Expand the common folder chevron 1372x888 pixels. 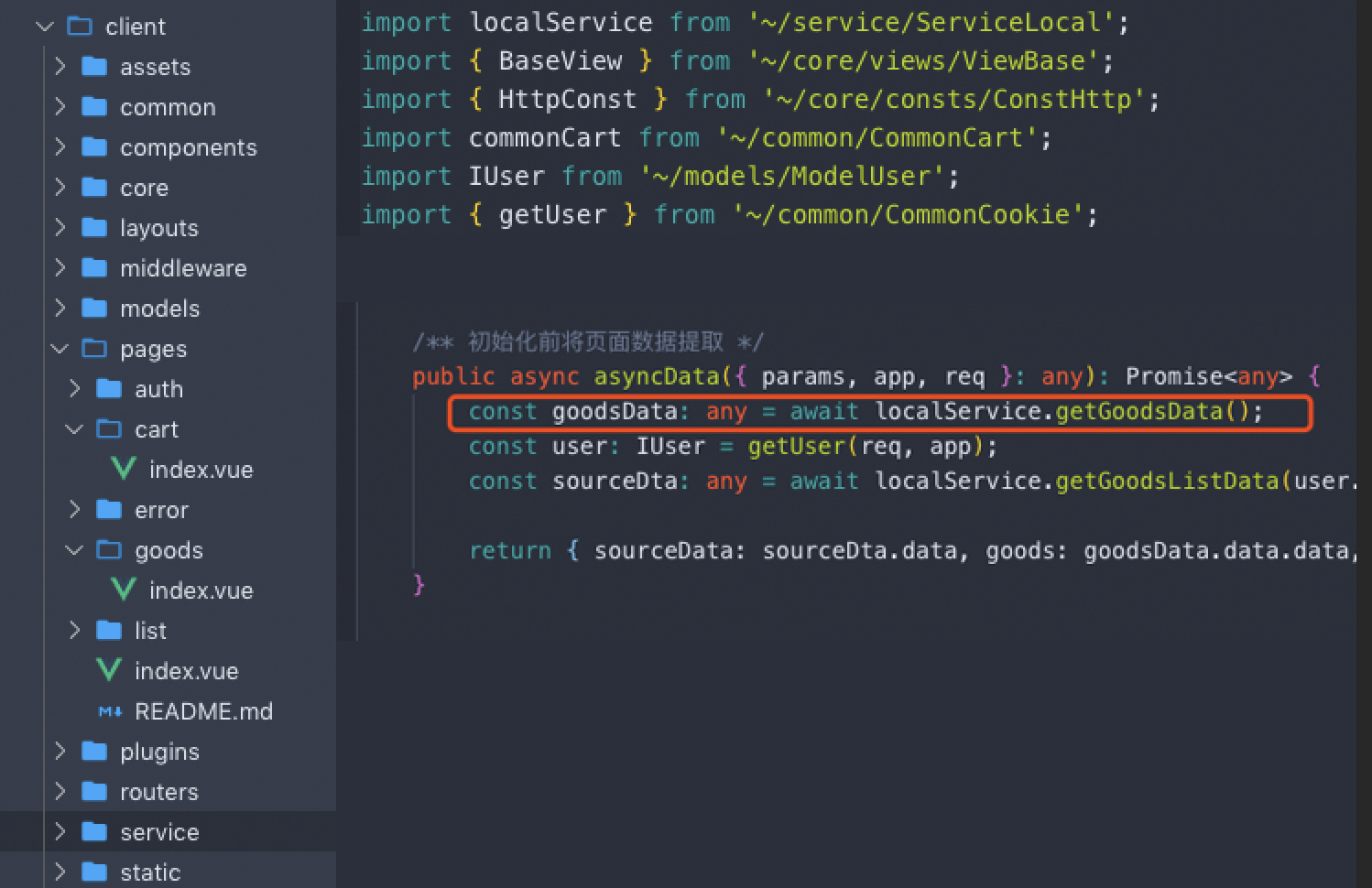60,107
